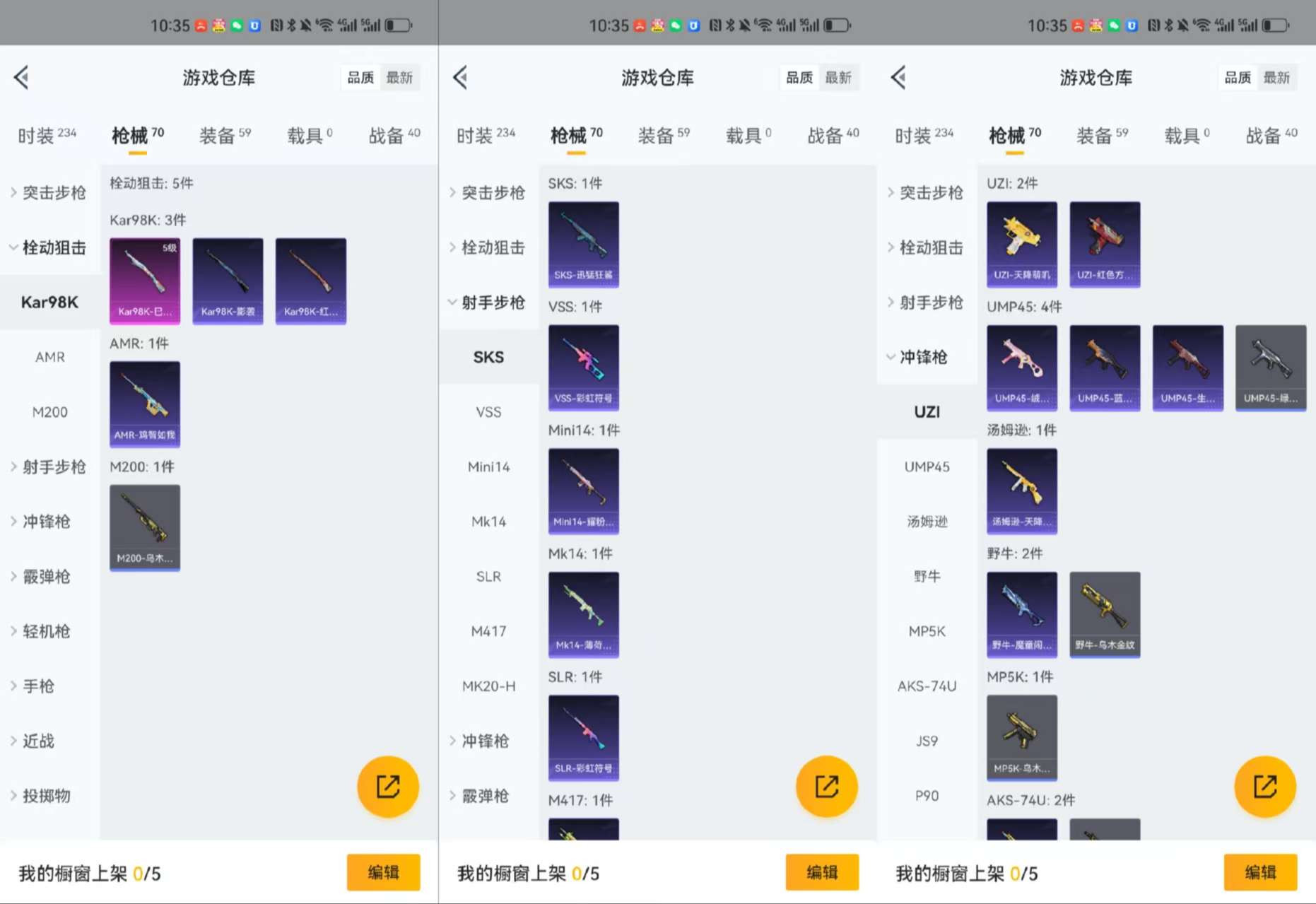Tap the orange share button in left screen
This screenshot has height=904, width=1316.
388,787
